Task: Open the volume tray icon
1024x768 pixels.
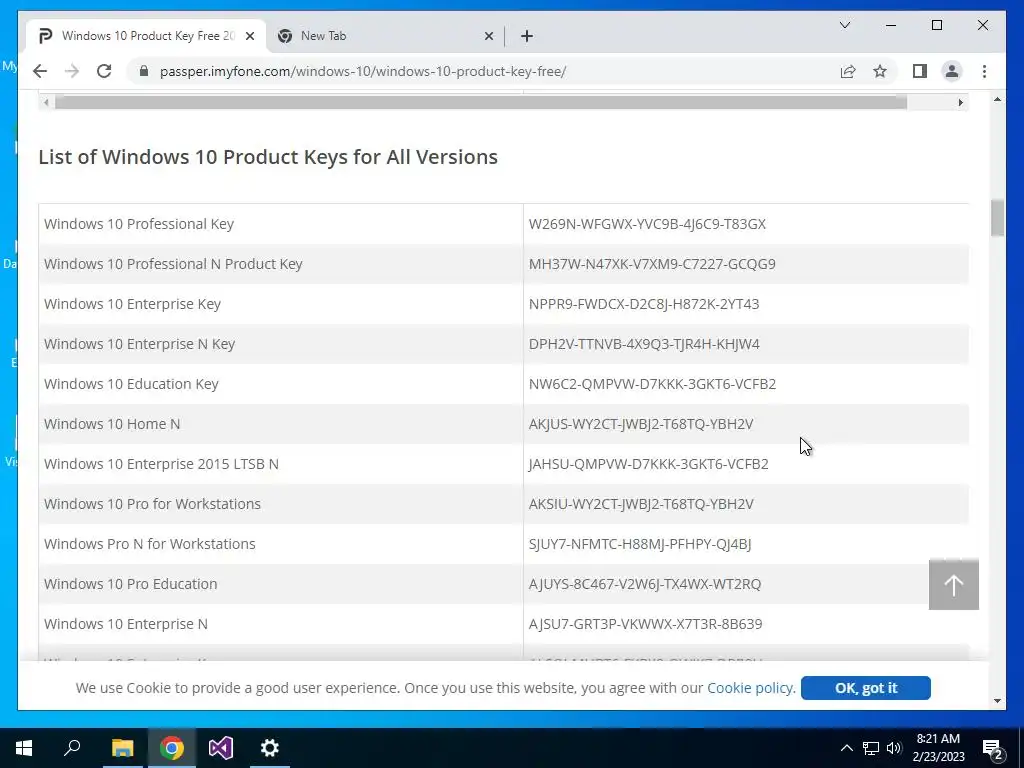Action: click(x=894, y=748)
